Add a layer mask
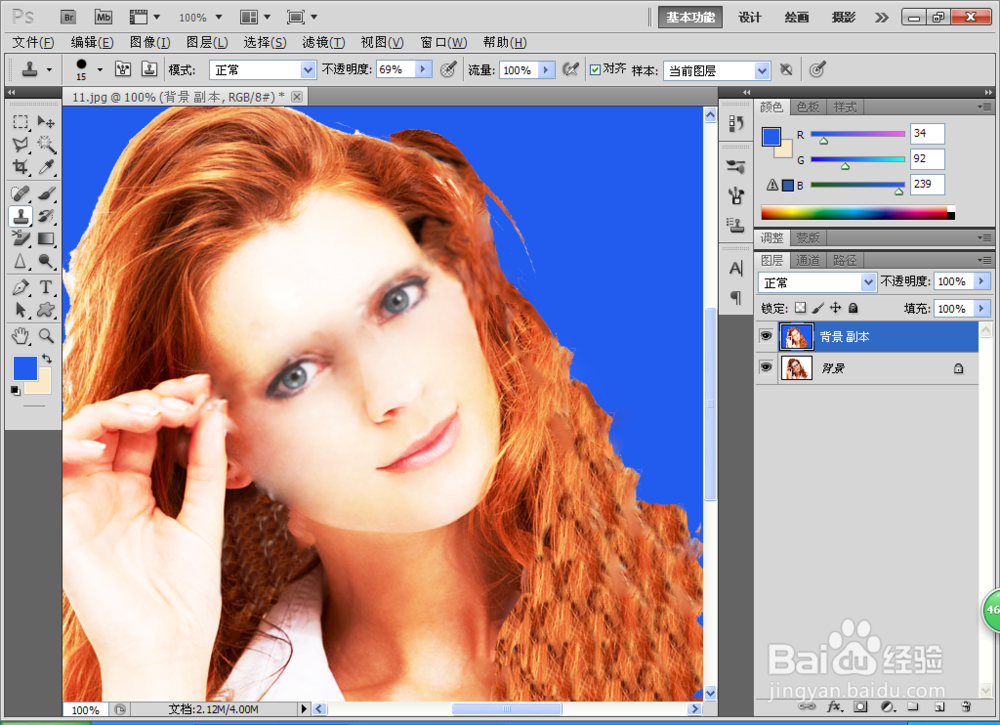 861,707
